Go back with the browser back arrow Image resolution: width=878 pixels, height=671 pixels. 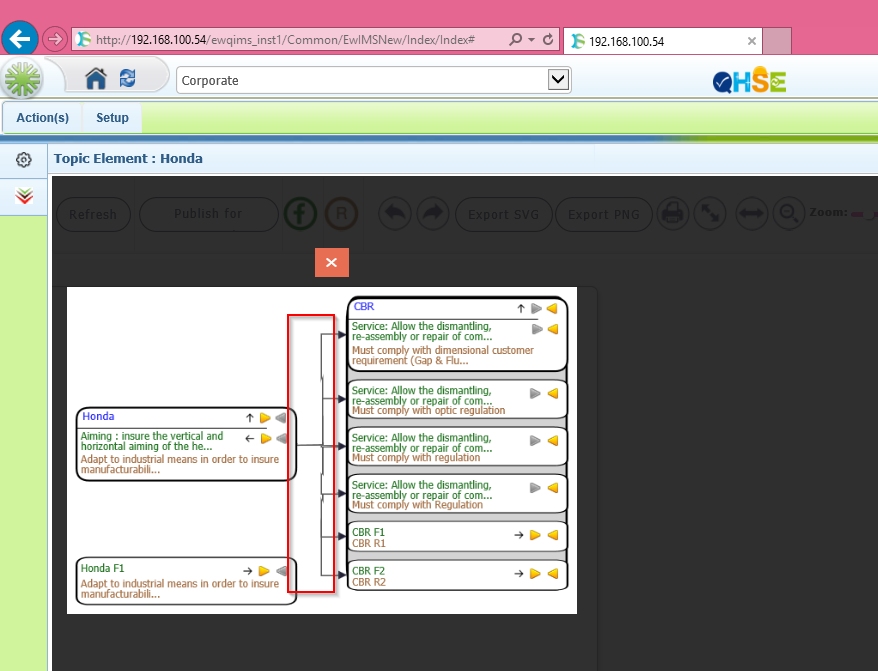pos(20,39)
